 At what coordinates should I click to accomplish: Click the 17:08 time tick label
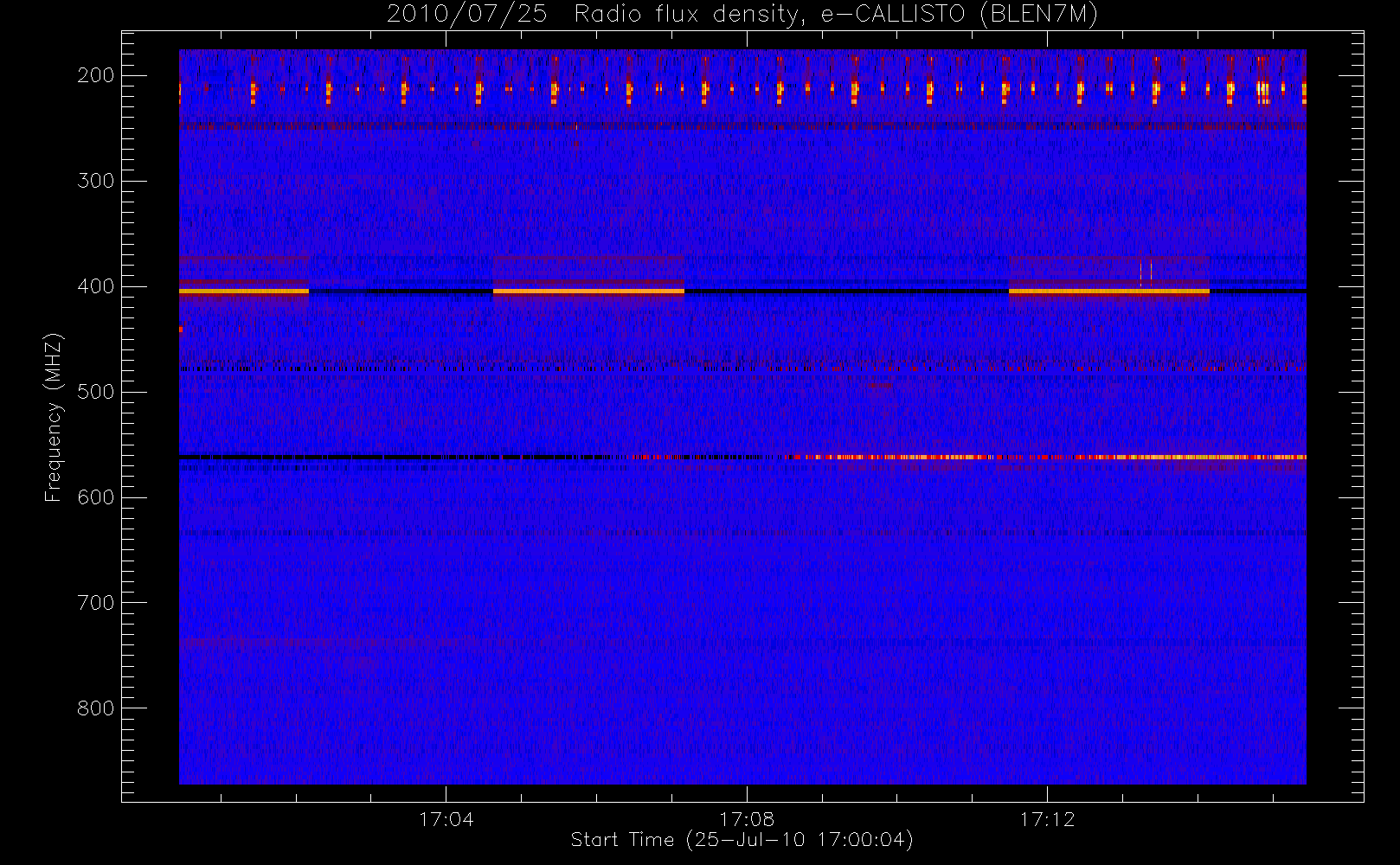click(747, 819)
